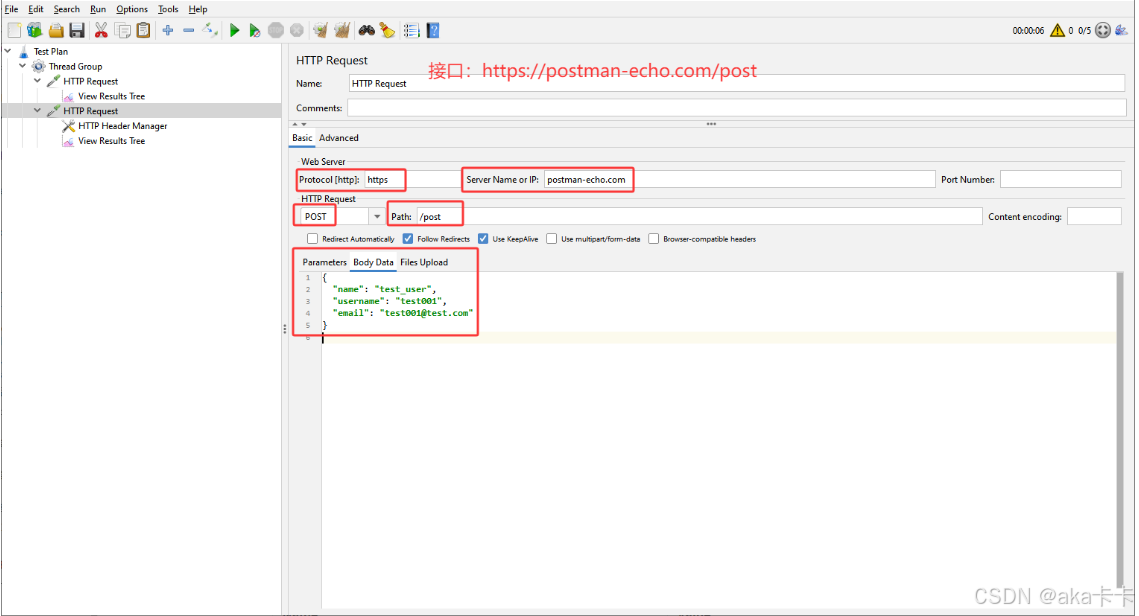Open the POST method dropdown arrow
The image size is (1139, 616).
point(376,216)
